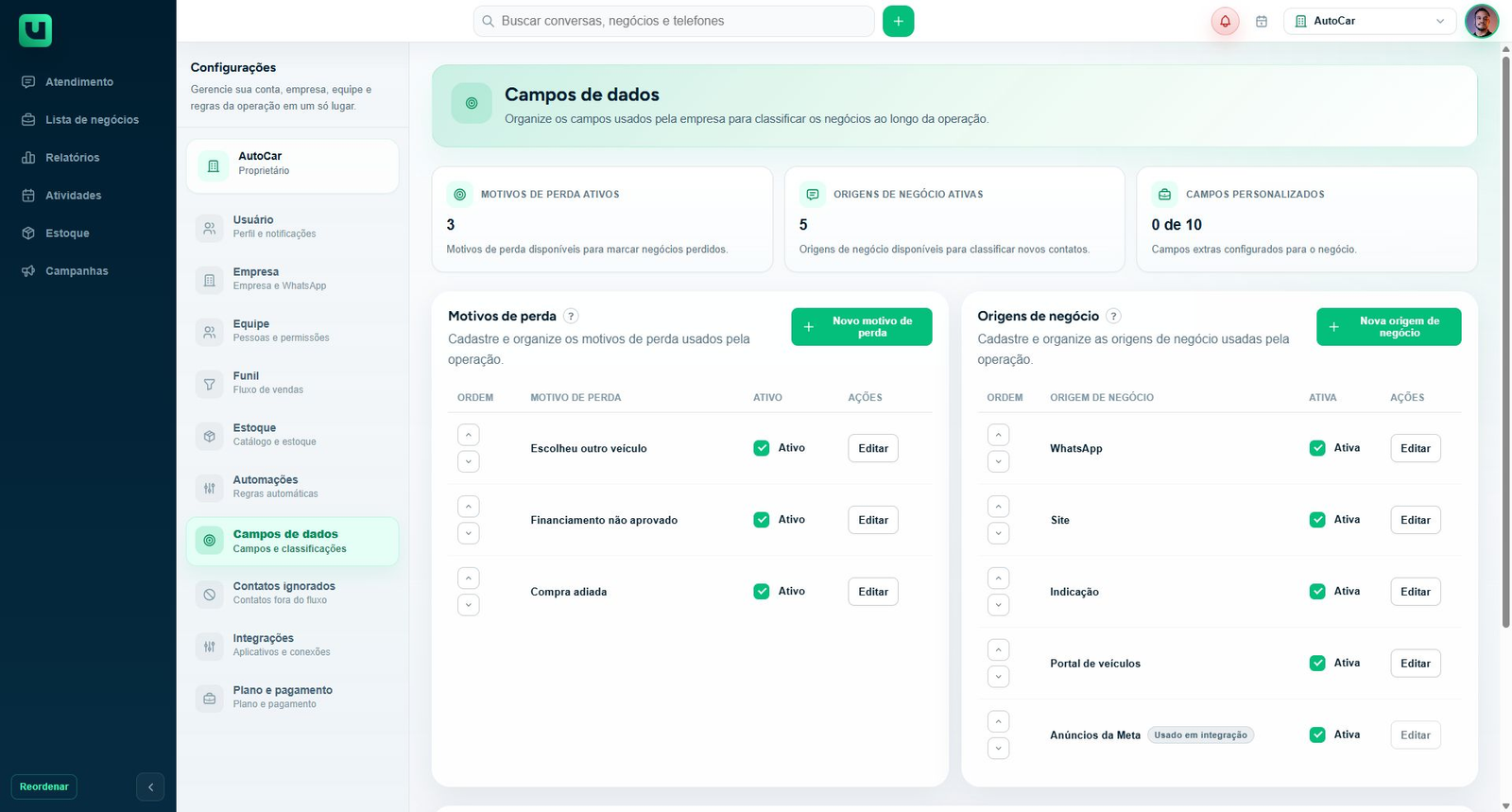Open Automações settings
Viewport: 1512px width, 812px height.
click(x=292, y=487)
